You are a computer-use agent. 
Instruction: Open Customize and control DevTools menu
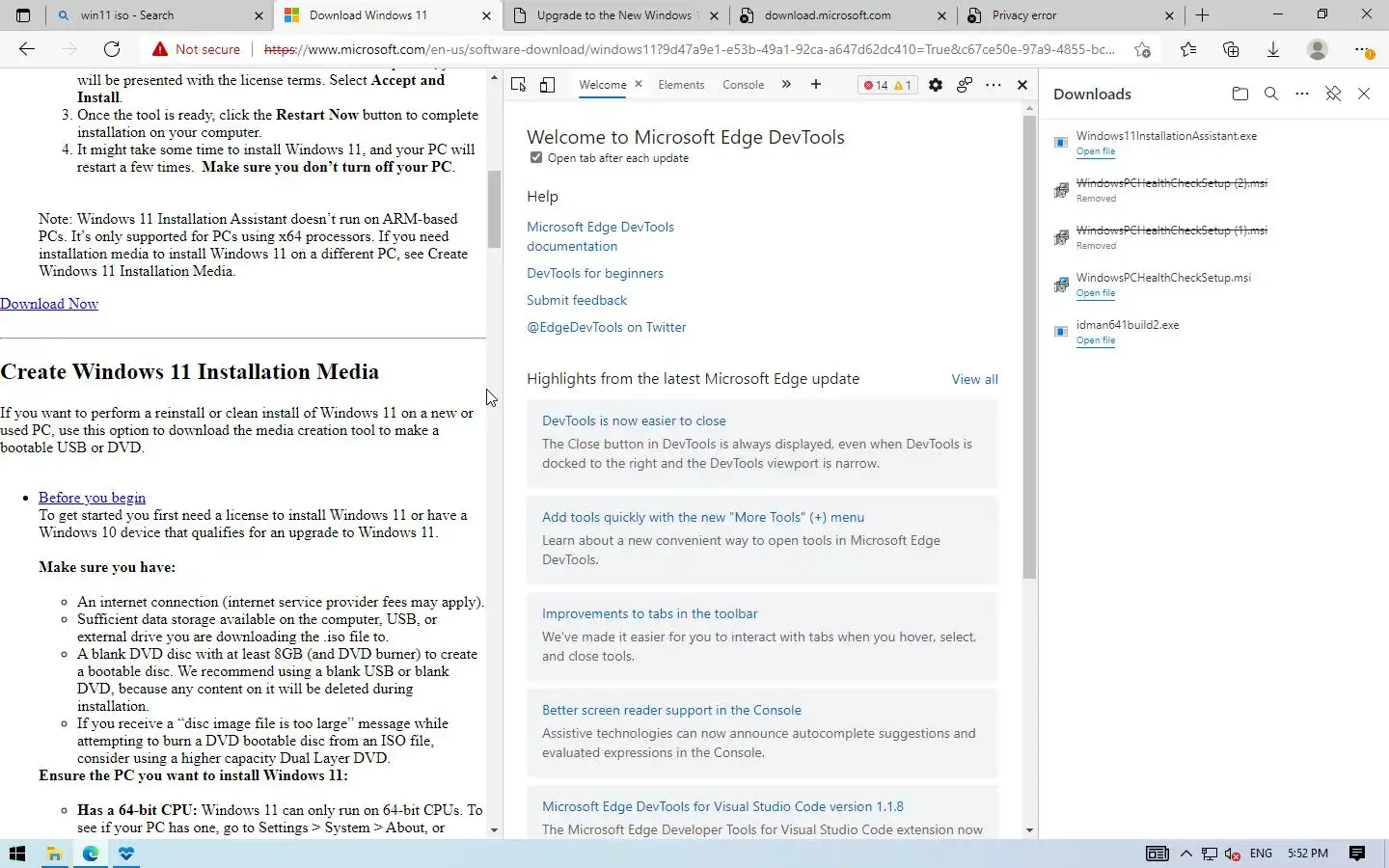coord(994,85)
